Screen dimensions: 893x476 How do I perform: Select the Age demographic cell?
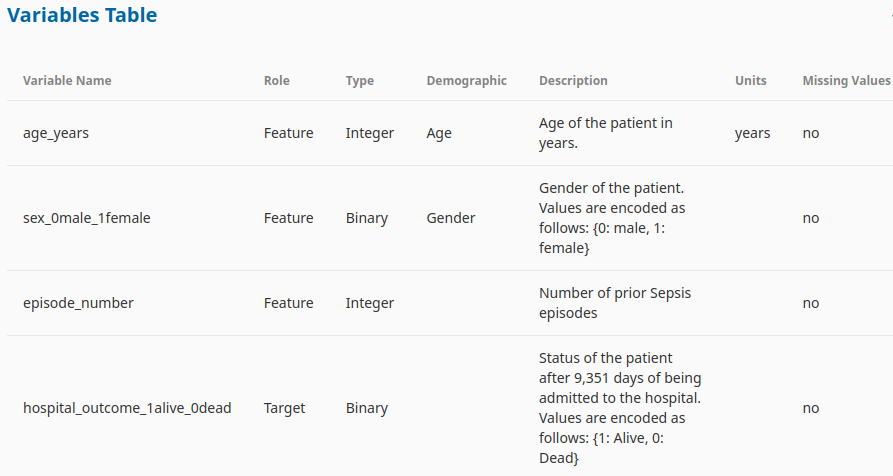point(439,133)
